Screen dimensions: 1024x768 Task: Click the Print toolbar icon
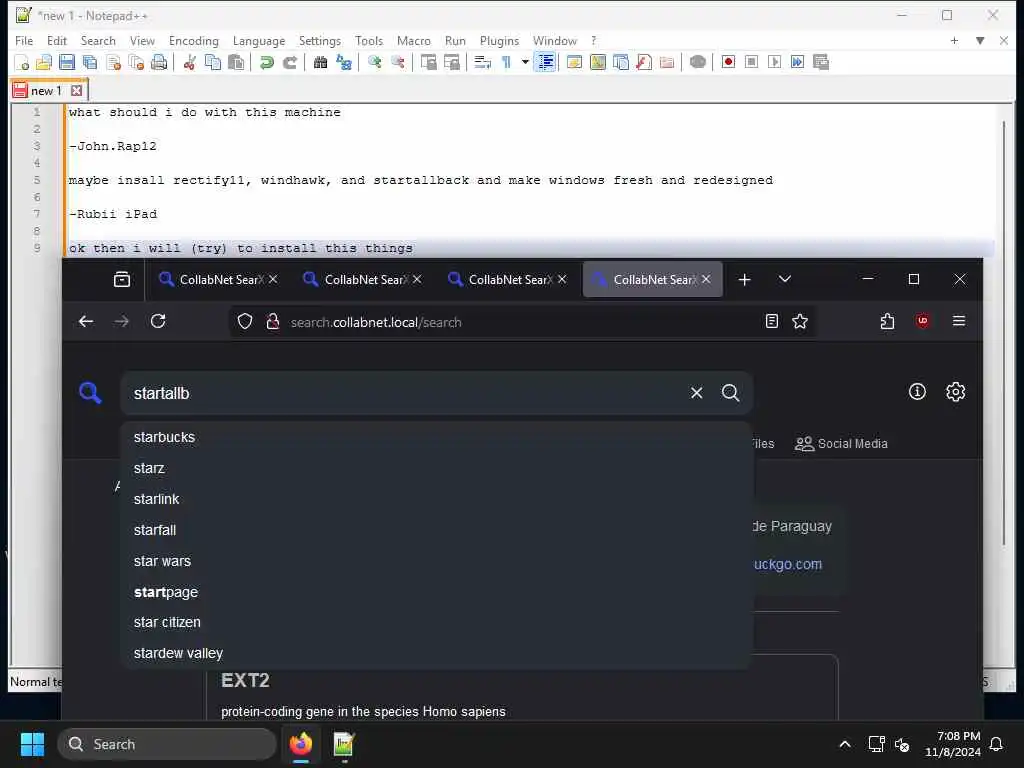pyautogui.click(x=159, y=63)
